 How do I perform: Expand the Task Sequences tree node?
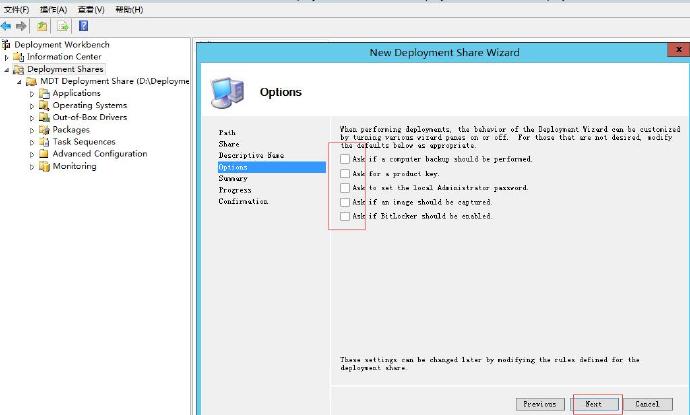(x=32, y=143)
